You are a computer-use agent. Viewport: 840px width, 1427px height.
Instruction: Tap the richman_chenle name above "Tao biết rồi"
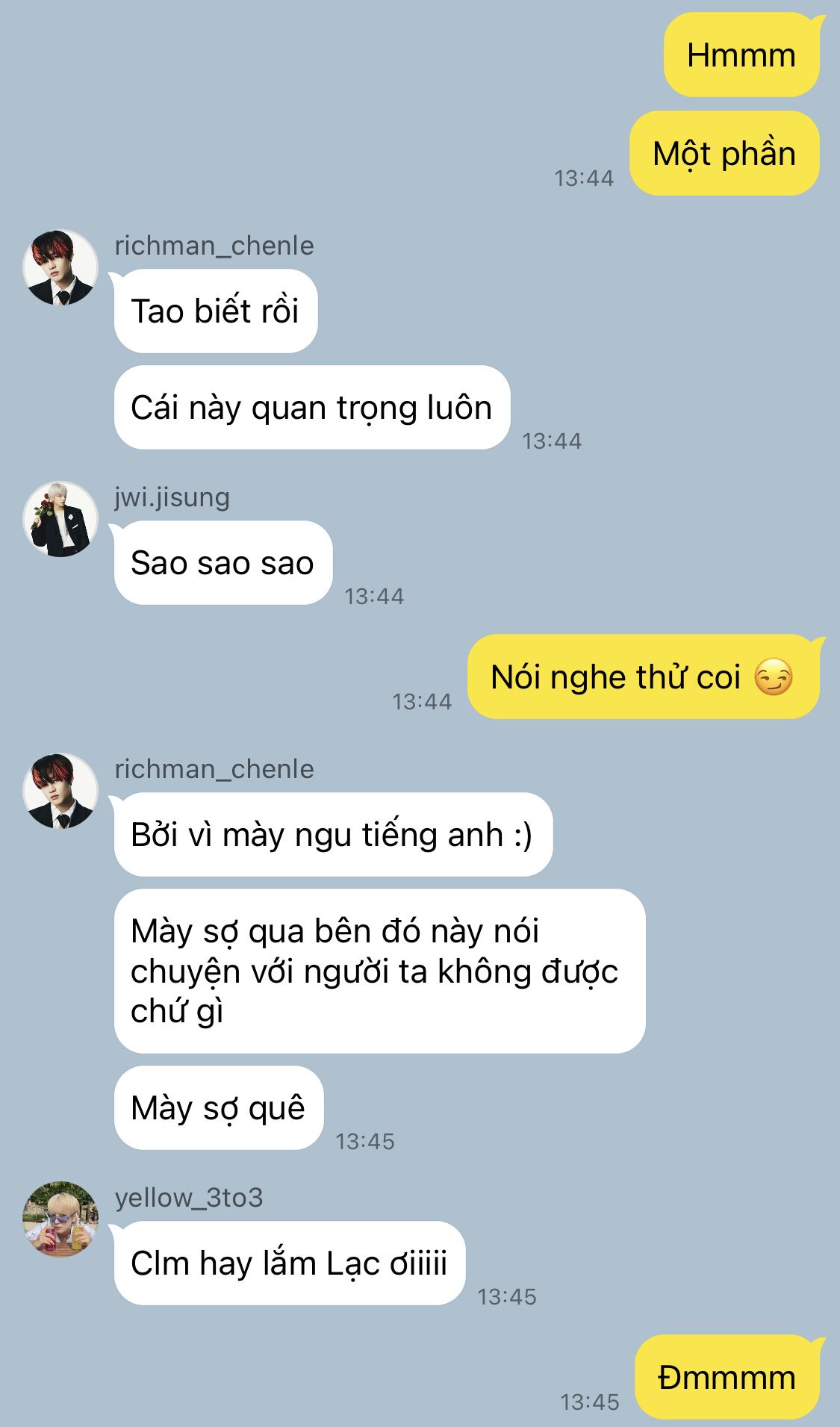[214, 246]
